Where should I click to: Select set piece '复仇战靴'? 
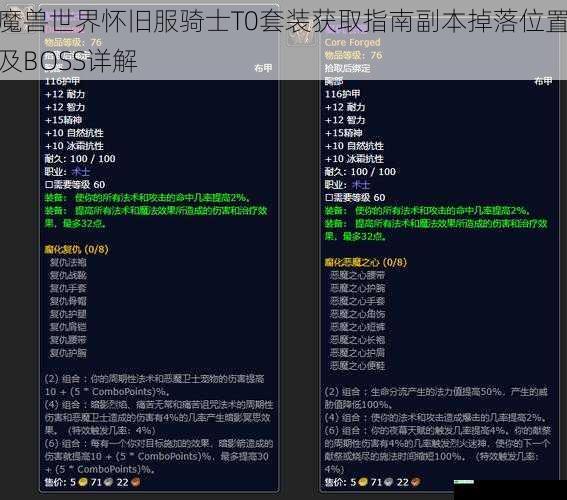tap(68, 275)
